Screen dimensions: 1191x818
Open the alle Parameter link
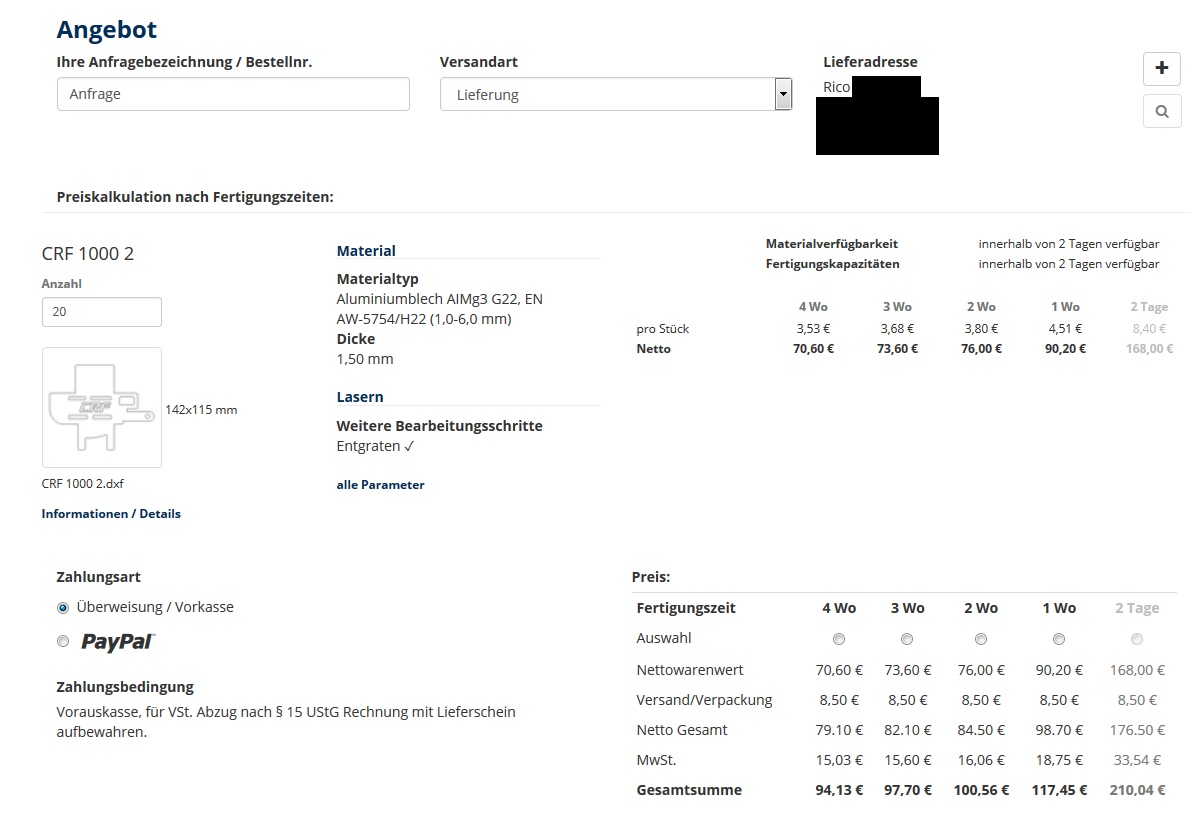(x=380, y=485)
